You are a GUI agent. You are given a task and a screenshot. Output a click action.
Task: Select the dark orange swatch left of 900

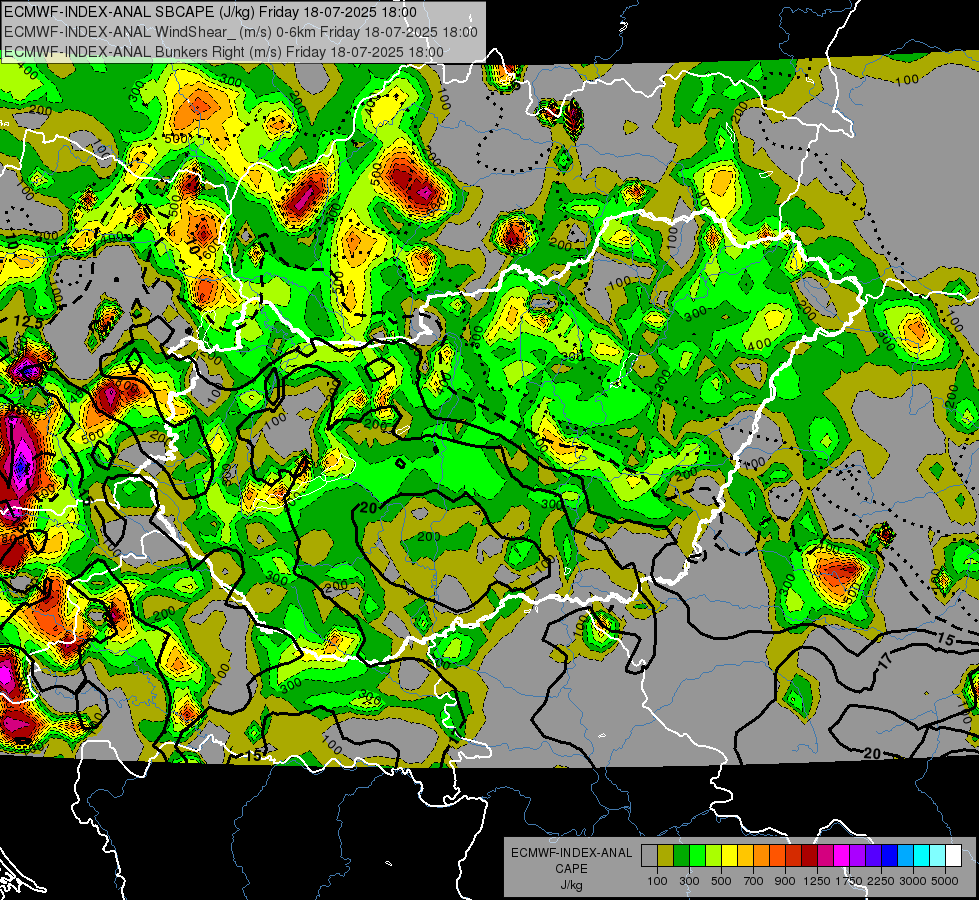coord(777,856)
